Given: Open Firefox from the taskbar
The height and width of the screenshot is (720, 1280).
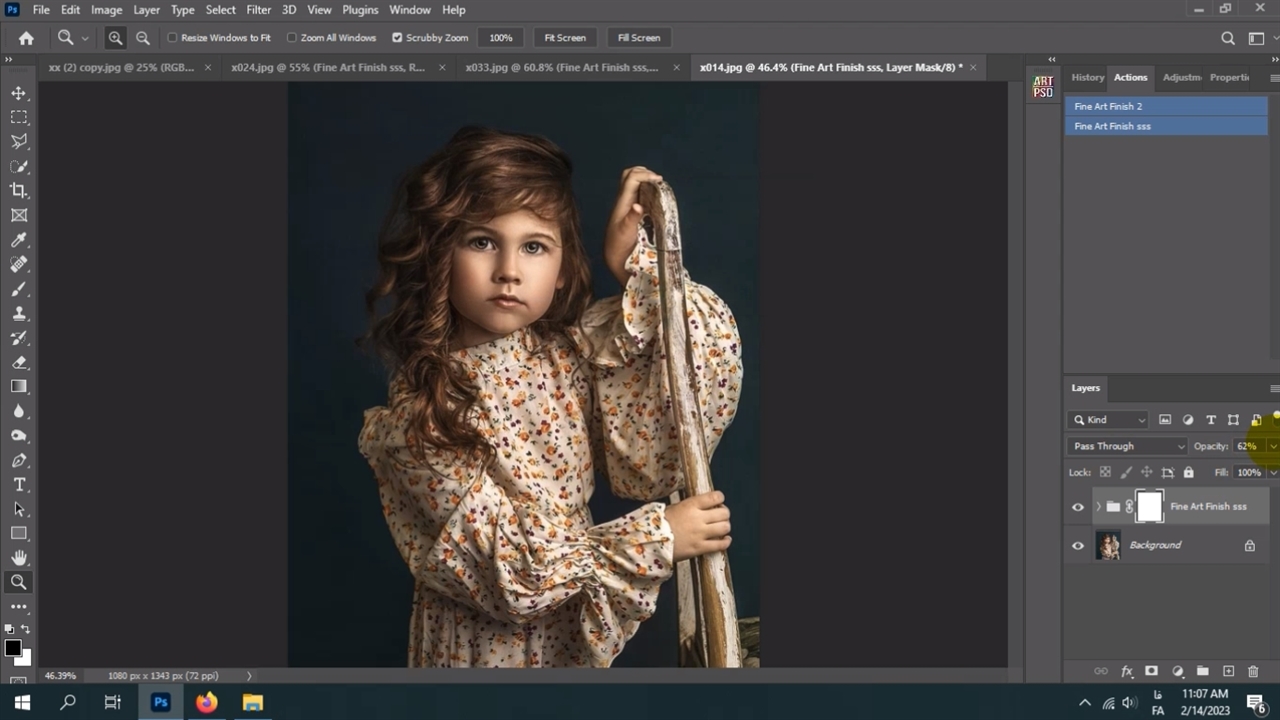Looking at the screenshot, I should [206, 703].
